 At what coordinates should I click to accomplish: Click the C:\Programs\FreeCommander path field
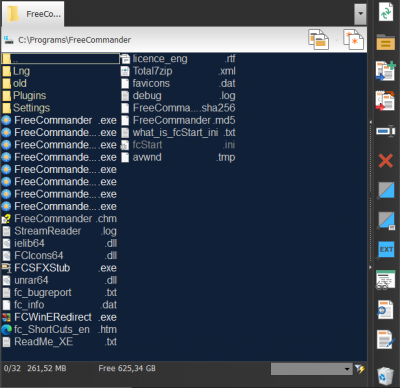tap(74, 40)
